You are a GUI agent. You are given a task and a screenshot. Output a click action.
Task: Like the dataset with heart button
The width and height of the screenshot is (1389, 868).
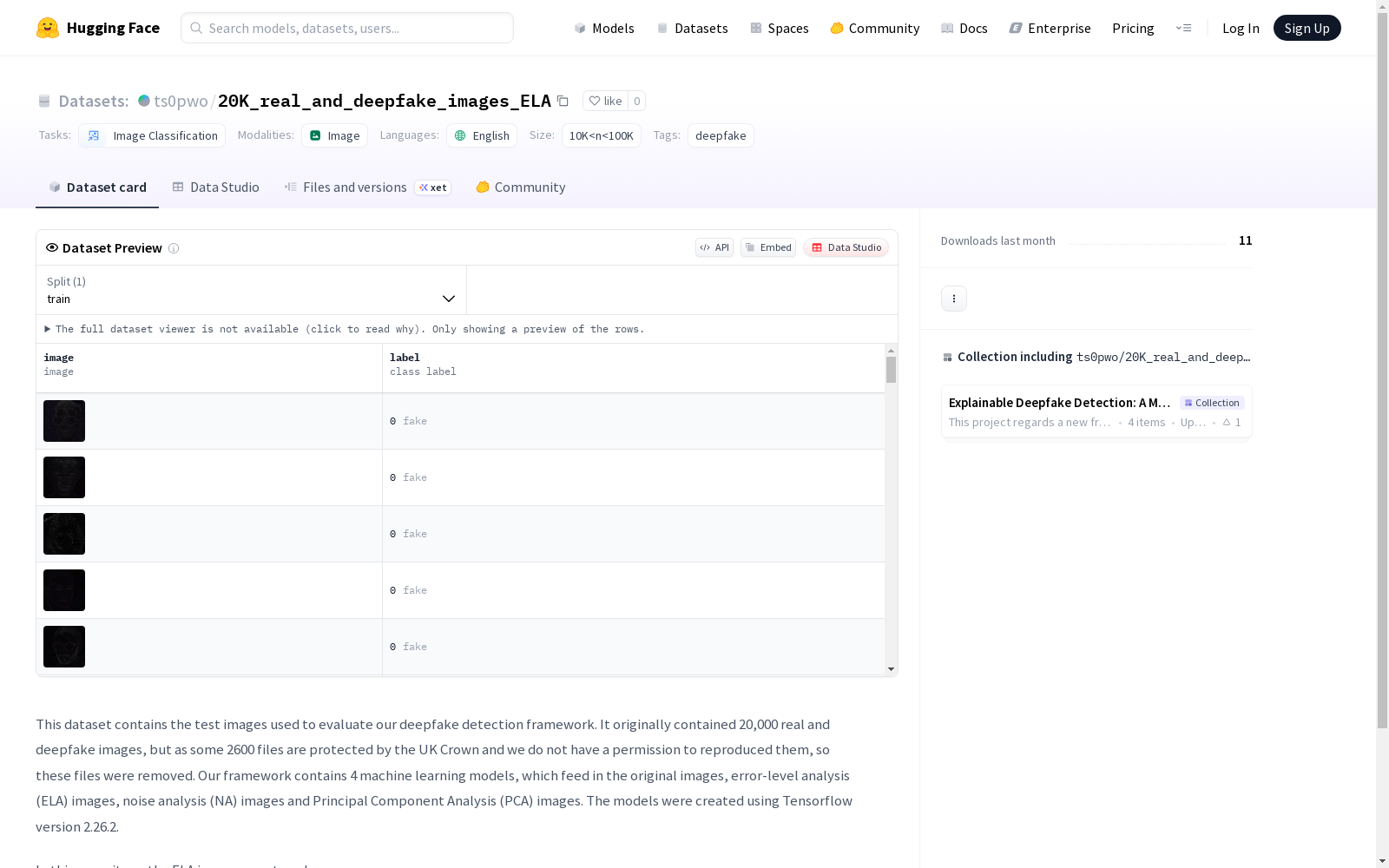coord(605,101)
